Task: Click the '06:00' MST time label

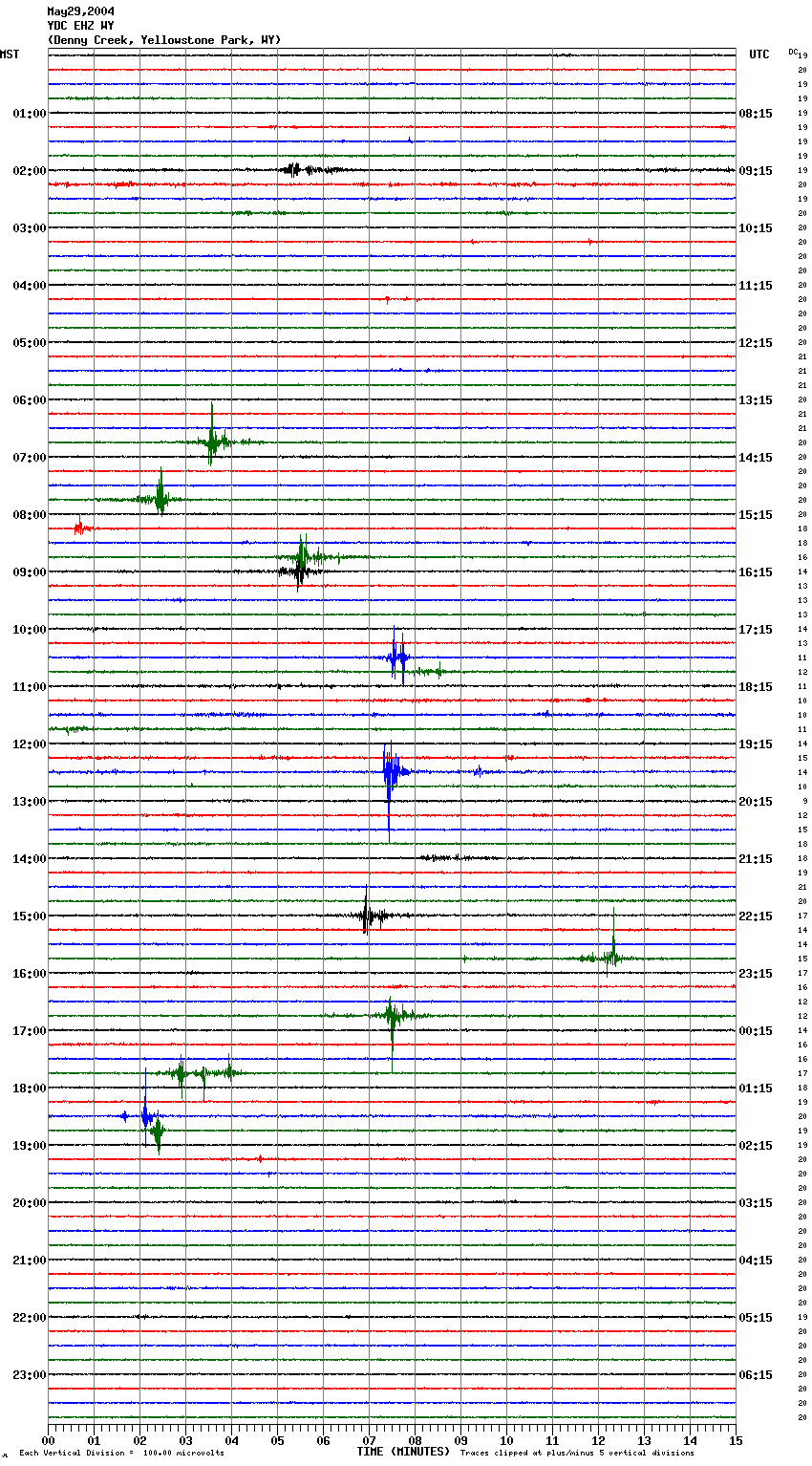Action: (x=30, y=400)
